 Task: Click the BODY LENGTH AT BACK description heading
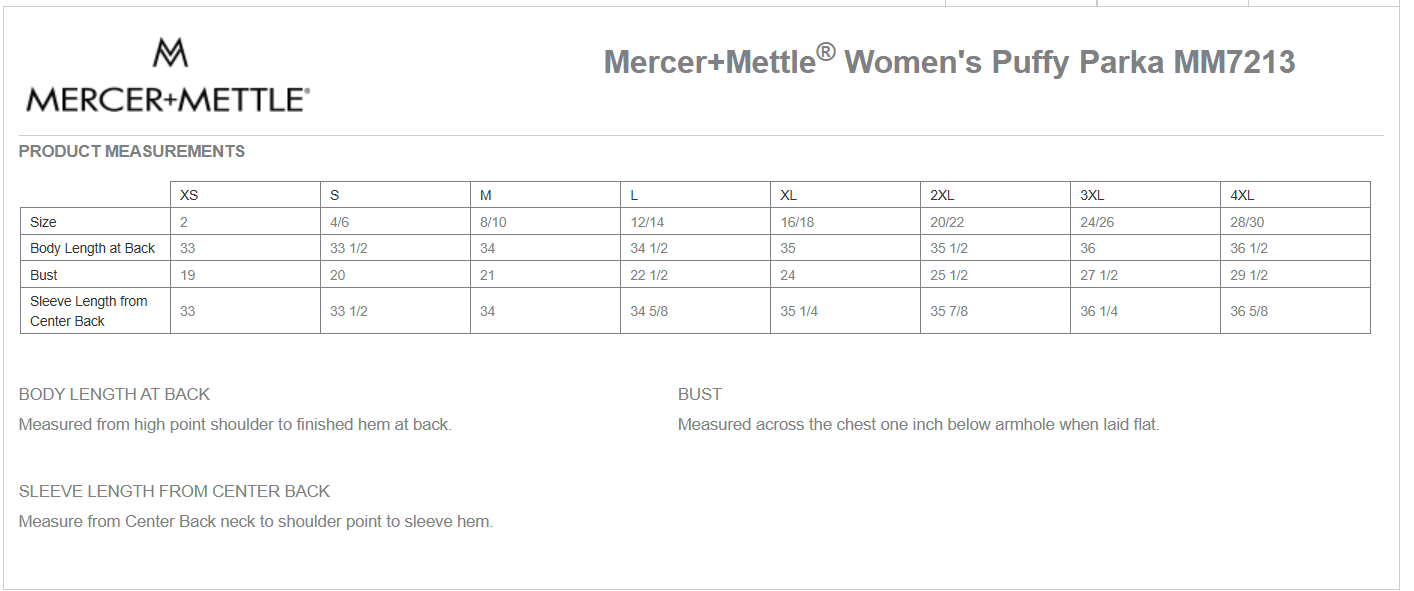point(115,395)
